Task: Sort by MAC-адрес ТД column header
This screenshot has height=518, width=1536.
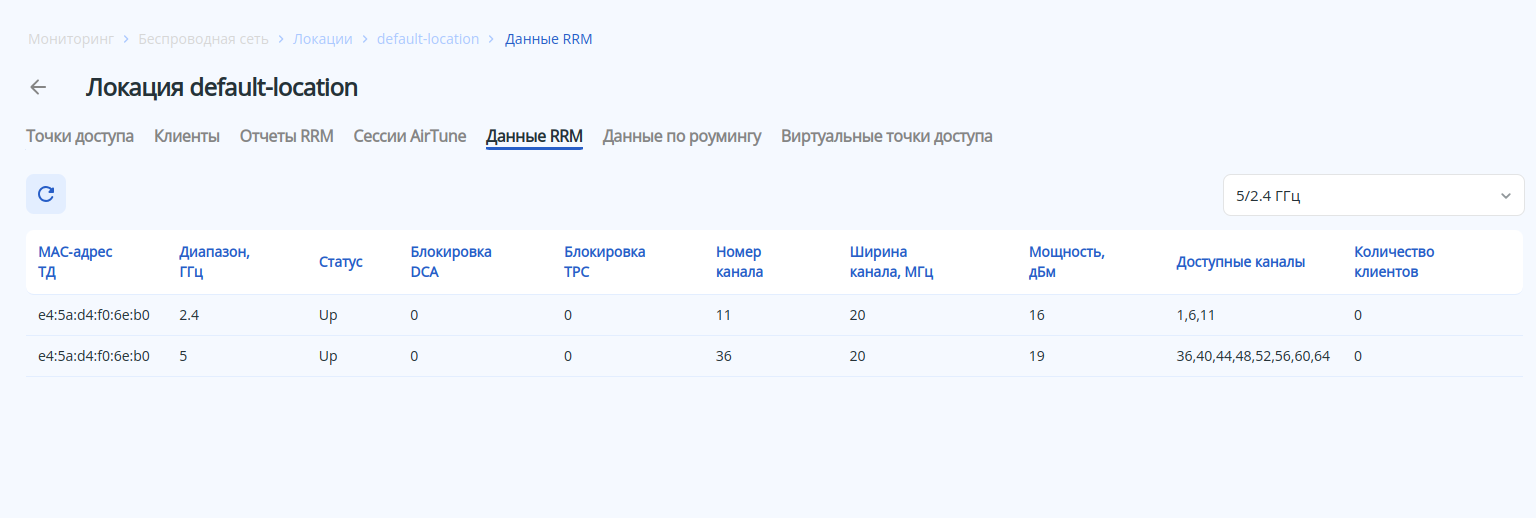Action: click(75, 262)
